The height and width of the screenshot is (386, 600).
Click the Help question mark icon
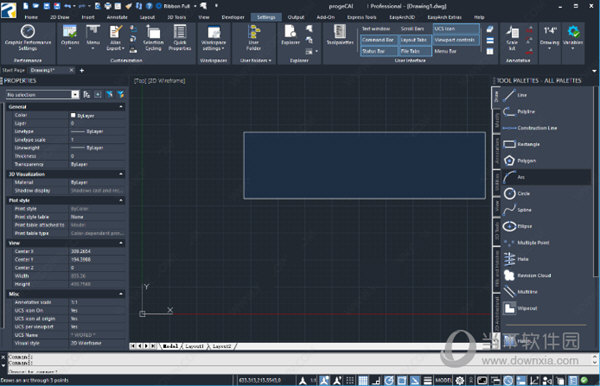click(149, 6)
